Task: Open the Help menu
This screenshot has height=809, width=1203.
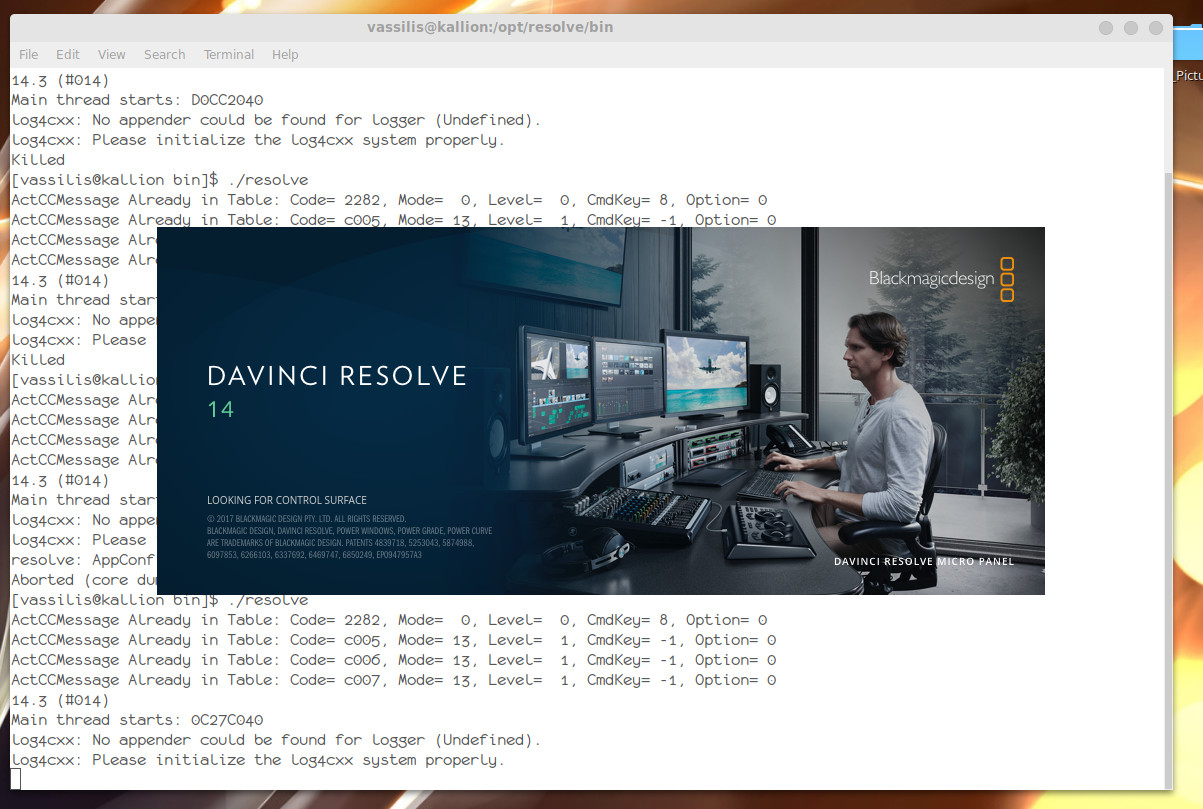Action: [285, 54]
